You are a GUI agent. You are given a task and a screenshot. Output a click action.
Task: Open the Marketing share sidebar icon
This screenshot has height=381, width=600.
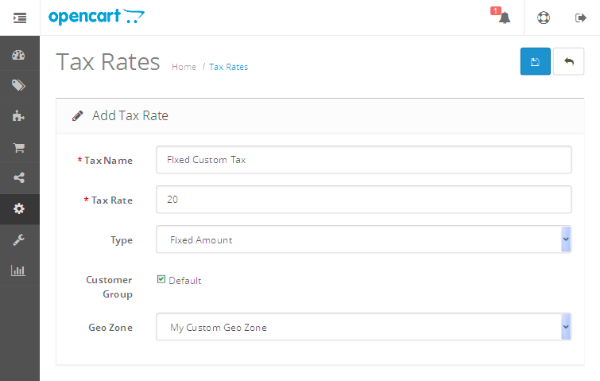point(19,177)
